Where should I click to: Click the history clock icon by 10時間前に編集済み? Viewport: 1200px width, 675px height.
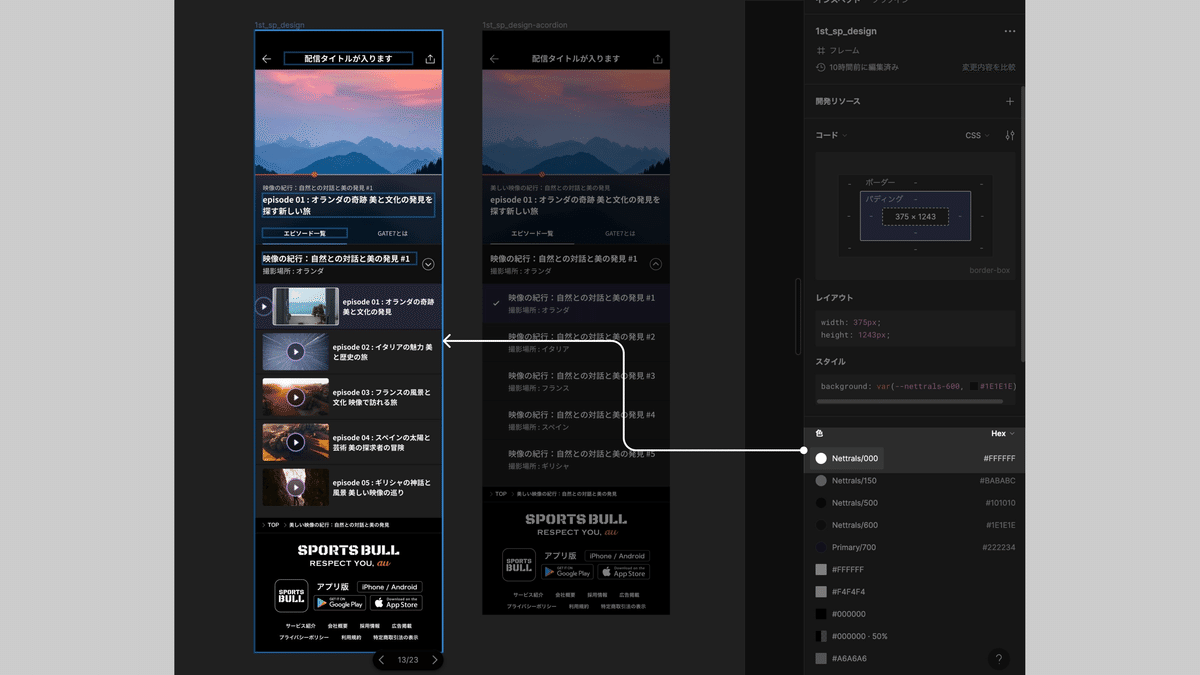[x=821, y=67]
